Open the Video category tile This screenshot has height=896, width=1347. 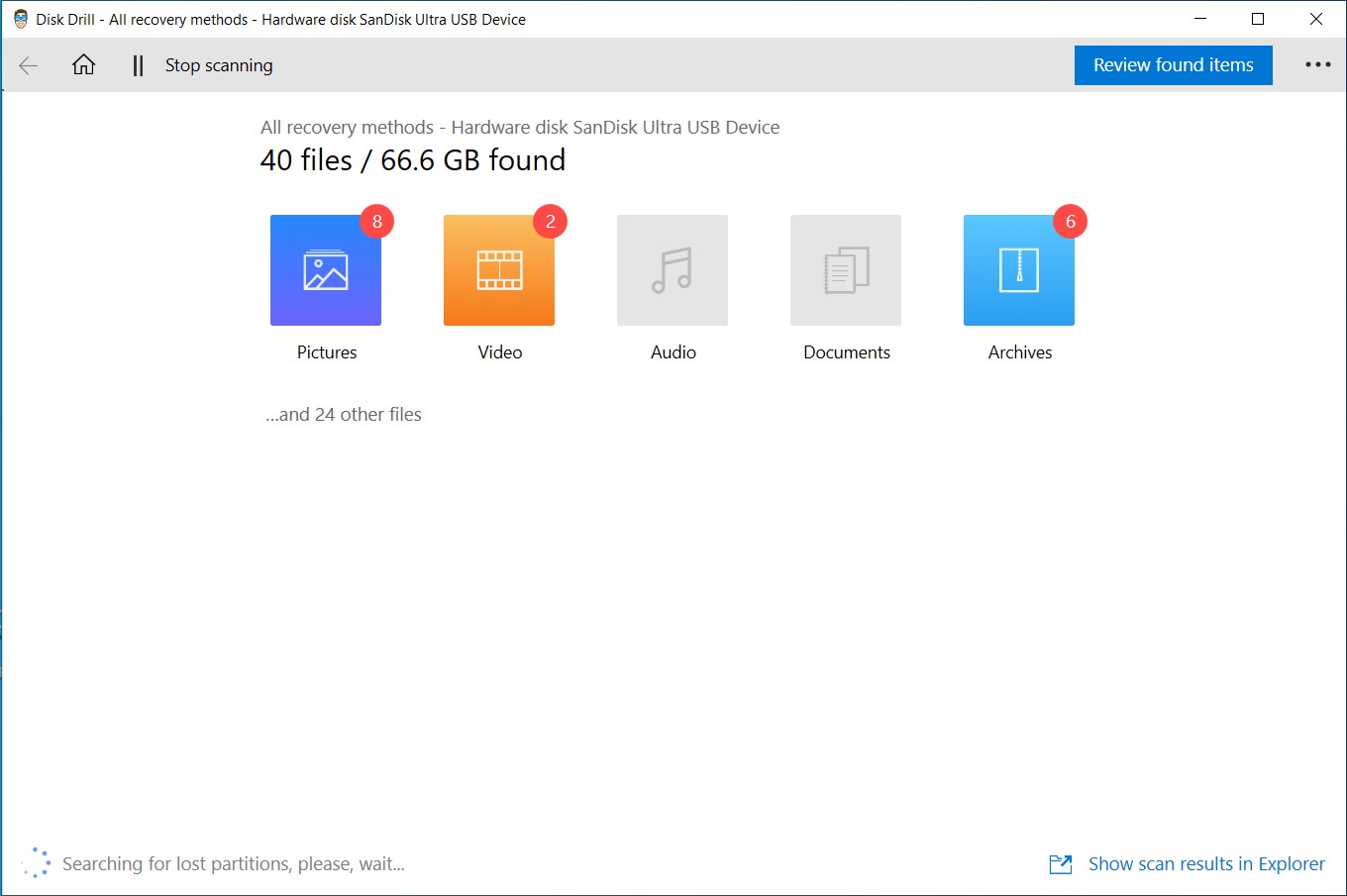click(x=498, y=269)
